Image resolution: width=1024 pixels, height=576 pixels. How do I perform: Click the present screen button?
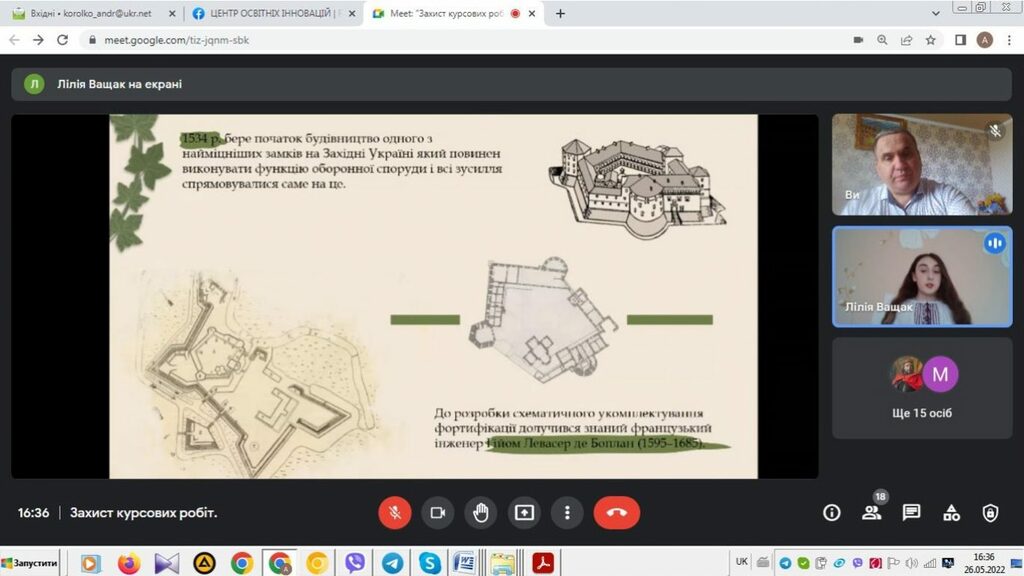524,513
